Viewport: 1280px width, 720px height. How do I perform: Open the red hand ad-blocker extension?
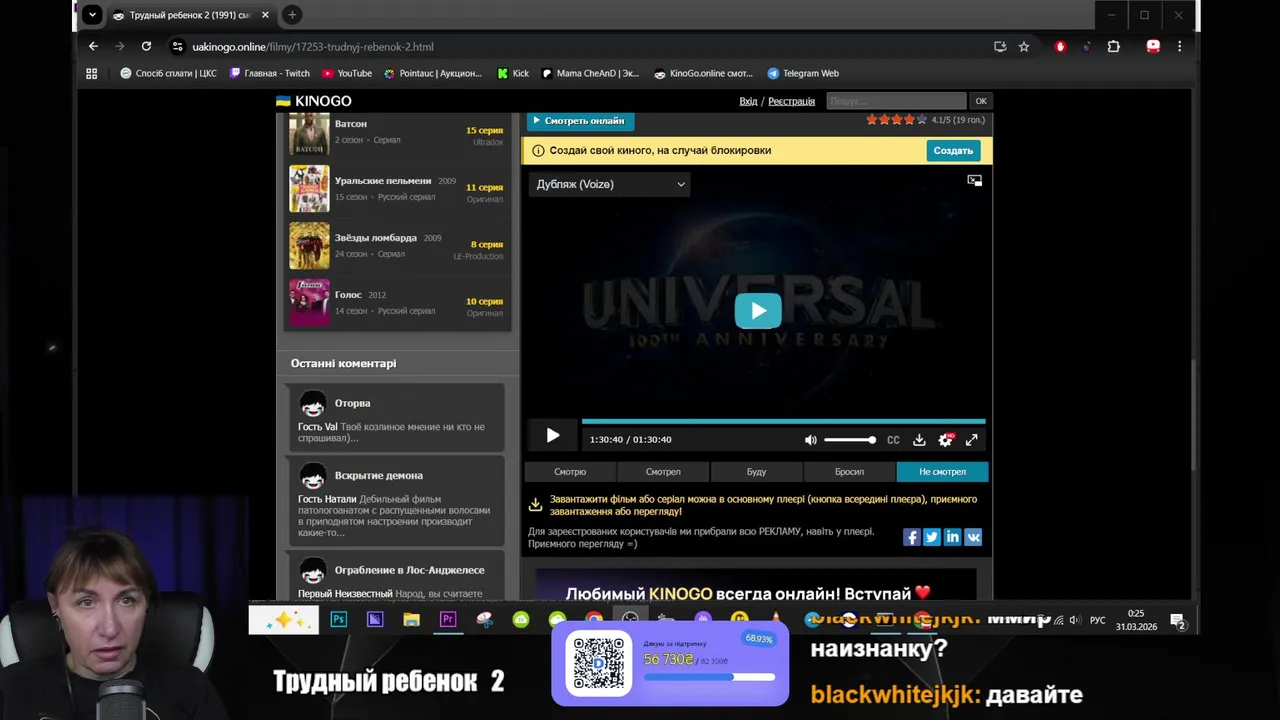(x=1060, y=46)
